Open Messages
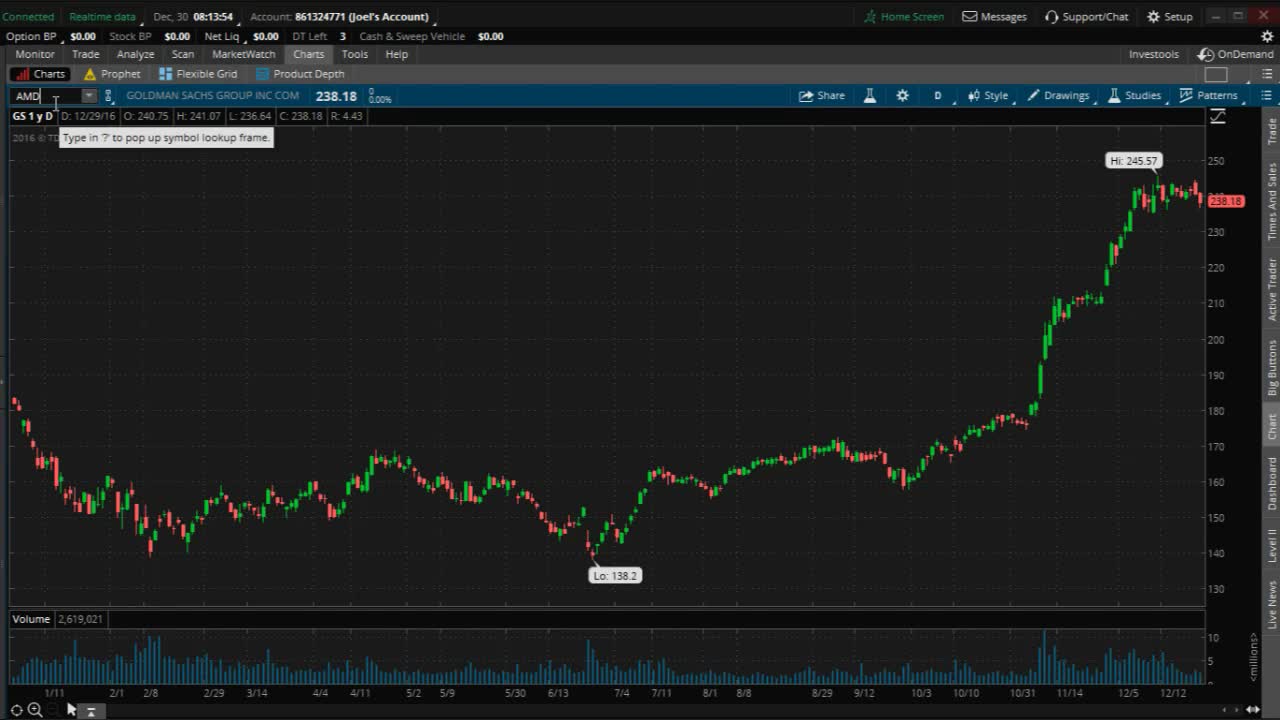Image resolution: width=1280 pixels, height=720 pixels. [995, 17]
